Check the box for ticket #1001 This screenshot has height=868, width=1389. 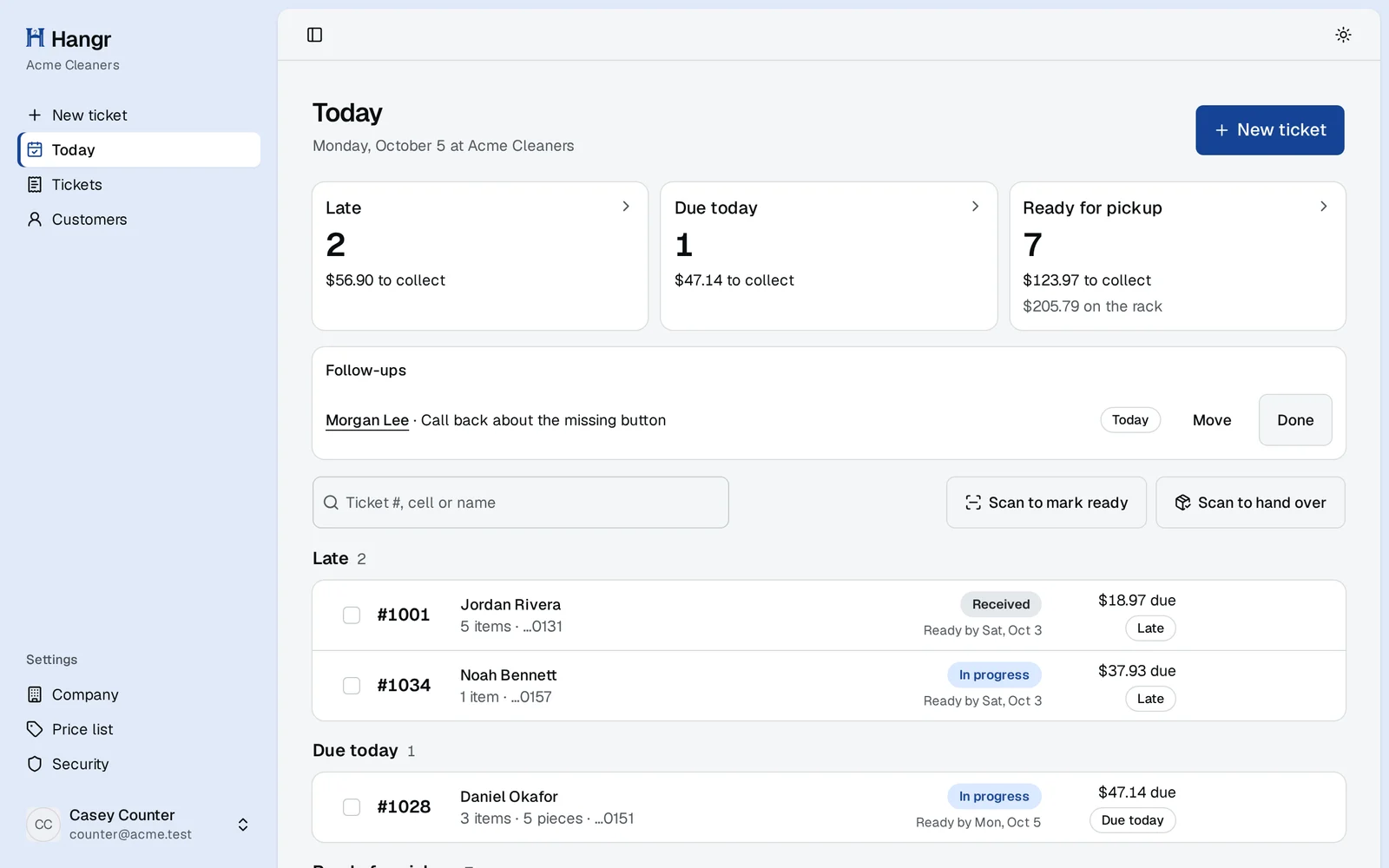[352, 615]
